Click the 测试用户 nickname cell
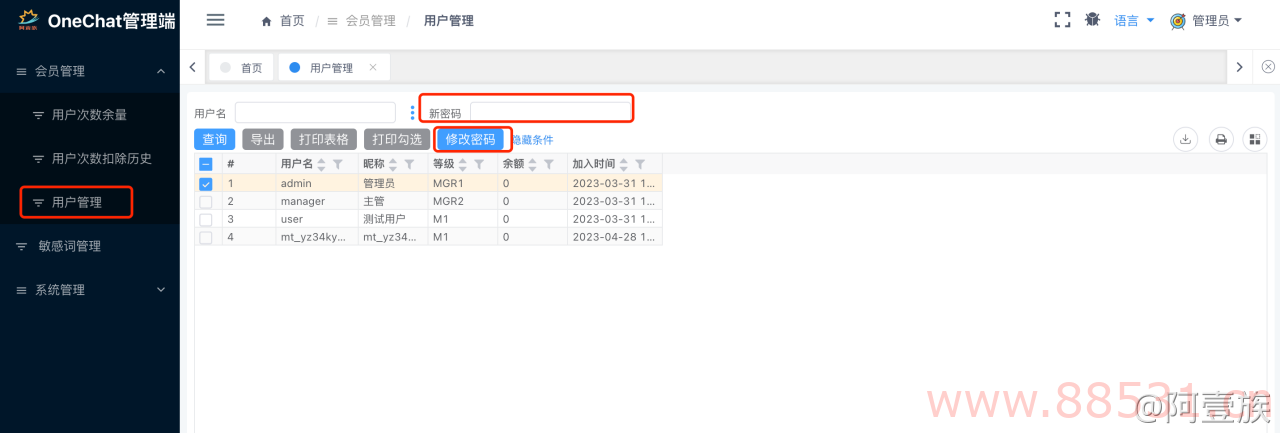 pyautogui.click(x=393, y=219)
